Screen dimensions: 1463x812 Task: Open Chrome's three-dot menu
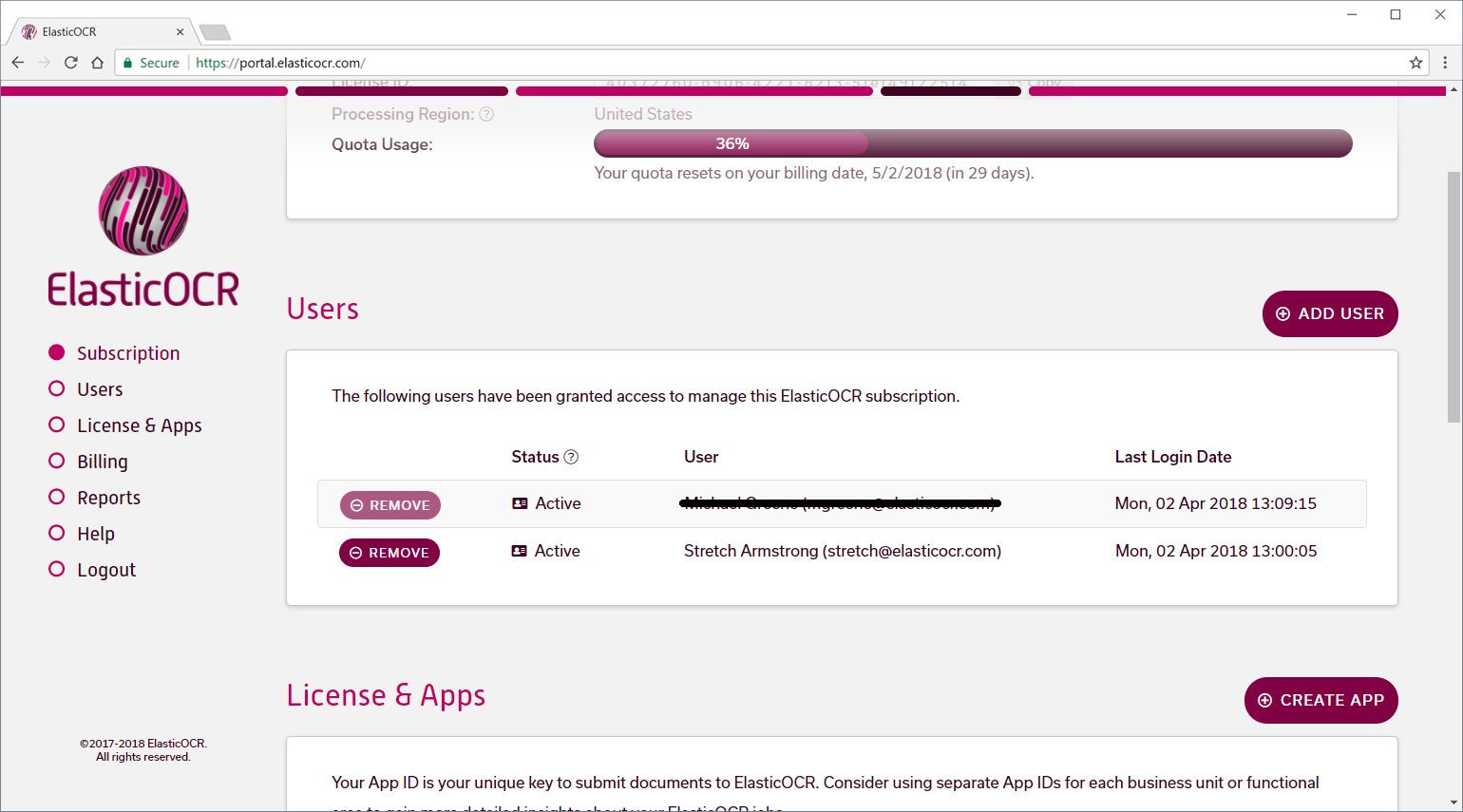[x=1445, y=63]
